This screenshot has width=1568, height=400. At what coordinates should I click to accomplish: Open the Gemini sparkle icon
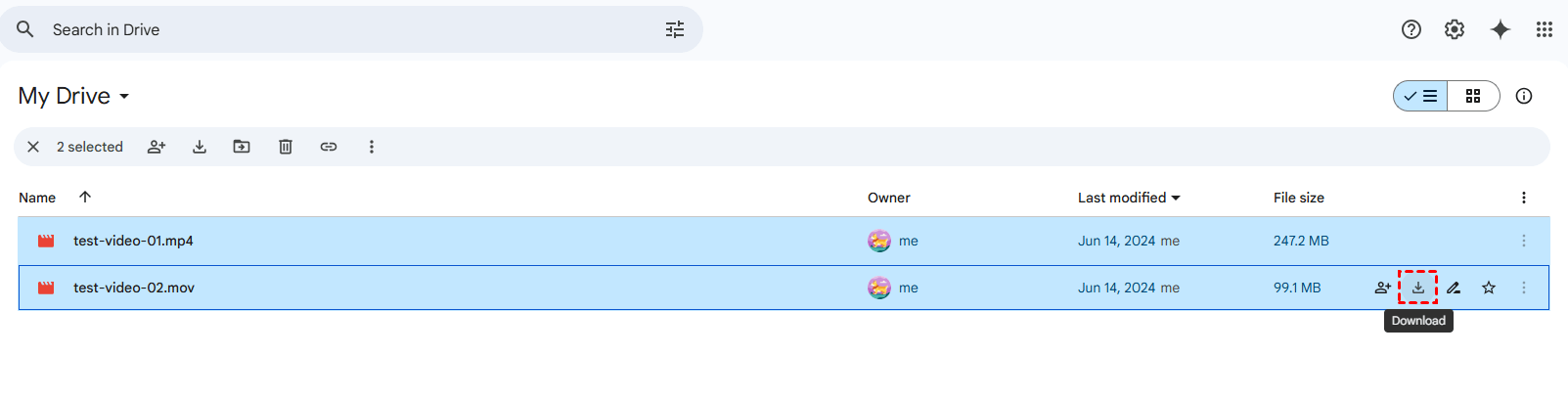click(1500, 29)
